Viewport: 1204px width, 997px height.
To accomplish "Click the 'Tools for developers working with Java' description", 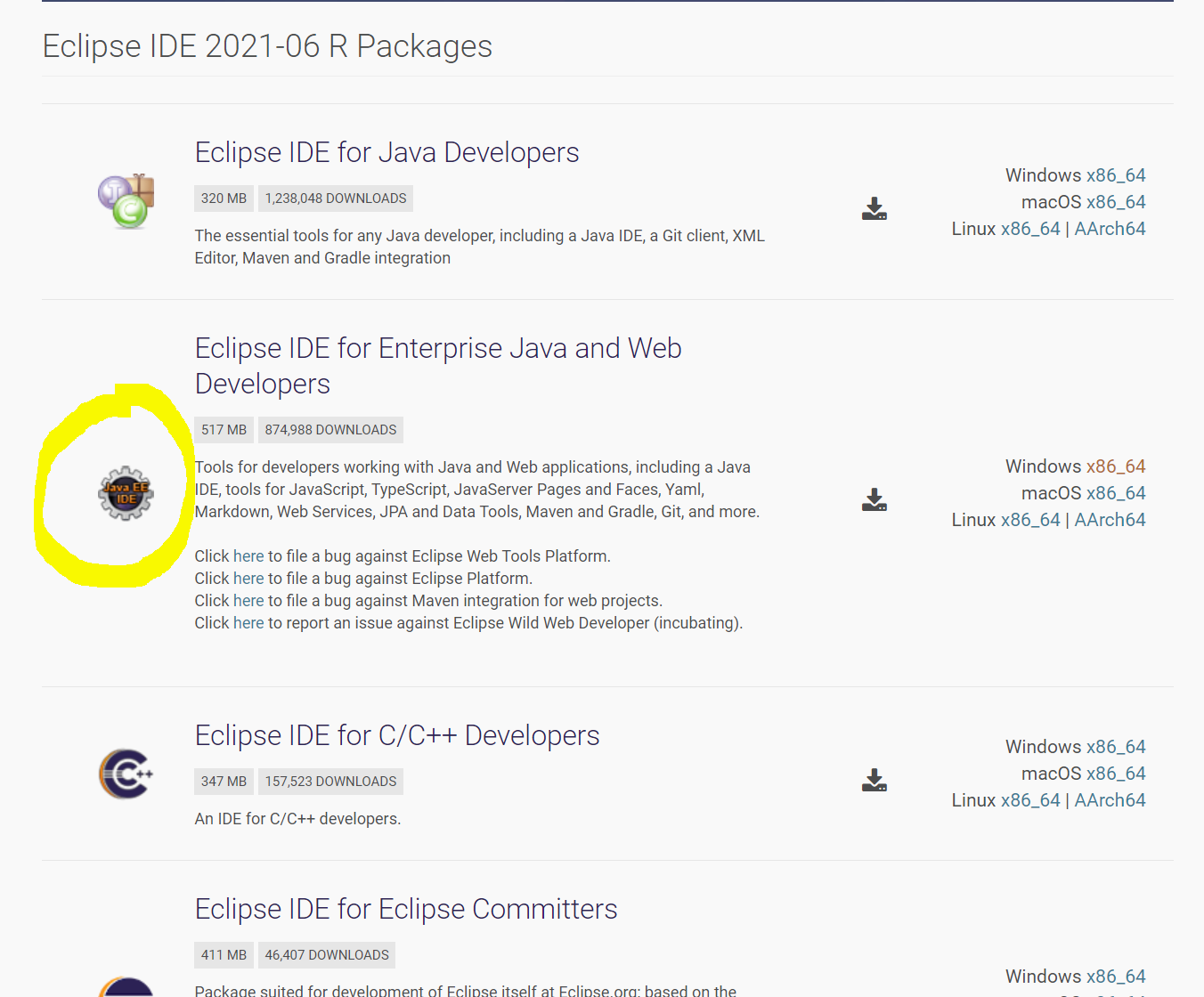I will (477, 490).
